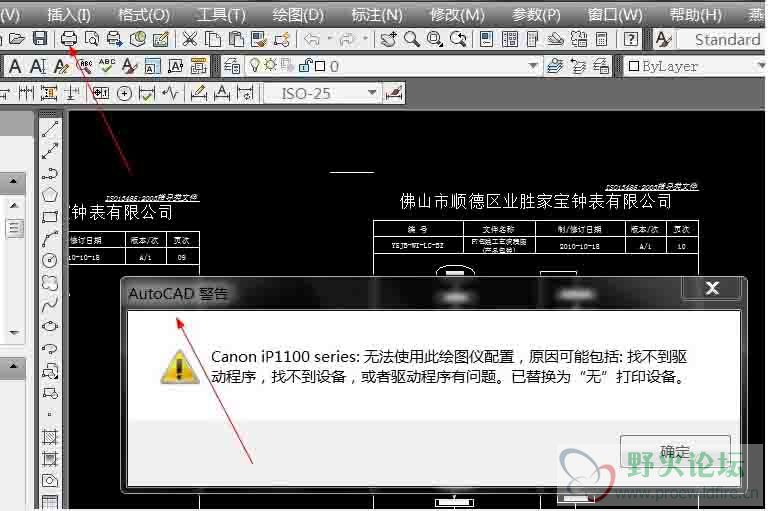Image resolution: width=768 pixels, height=511 pixels.
Task: Select the Multiline Text 'A' icon
Action: tap(15, 66)
